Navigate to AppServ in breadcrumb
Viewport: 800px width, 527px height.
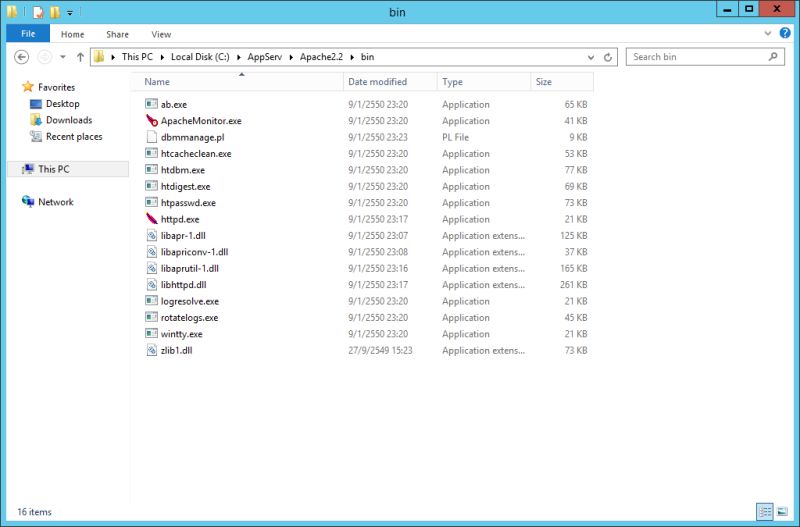(264, 57)
